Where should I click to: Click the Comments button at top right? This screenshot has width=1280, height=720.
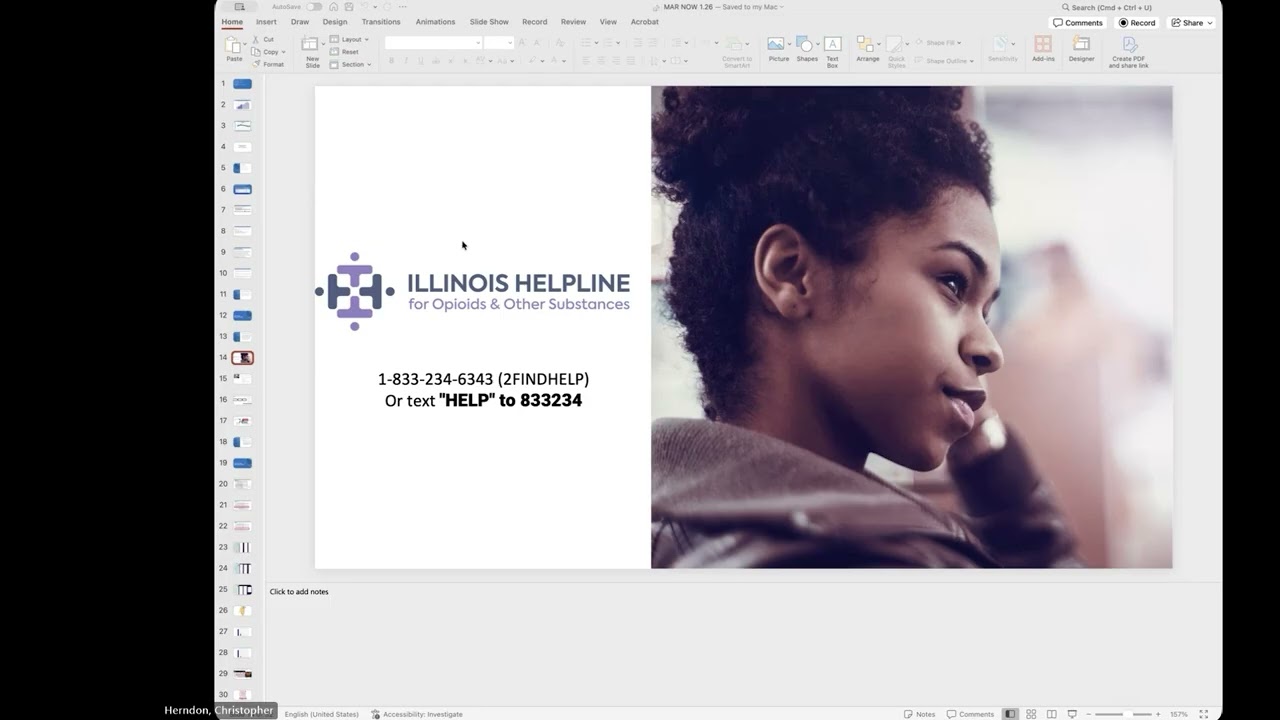click(x=1078, y=23)
